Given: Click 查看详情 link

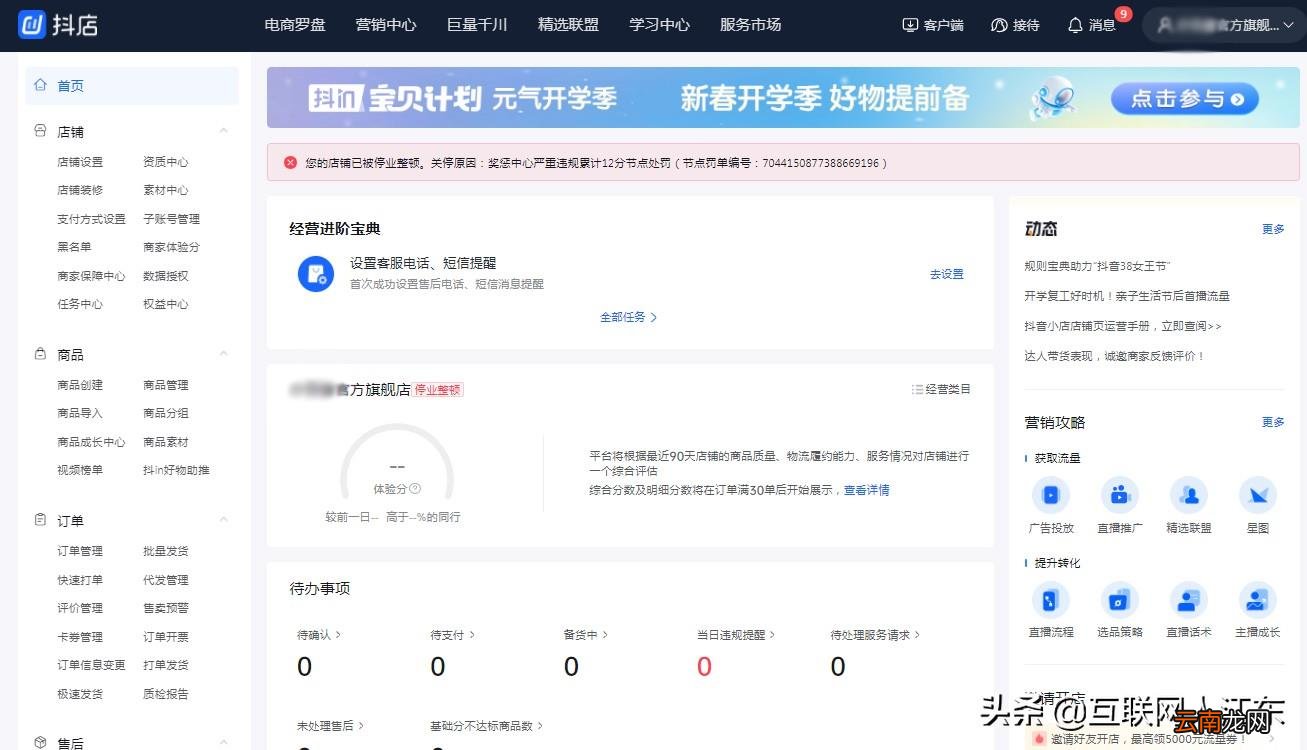Looking at the screenshot, I should (867, 490).
